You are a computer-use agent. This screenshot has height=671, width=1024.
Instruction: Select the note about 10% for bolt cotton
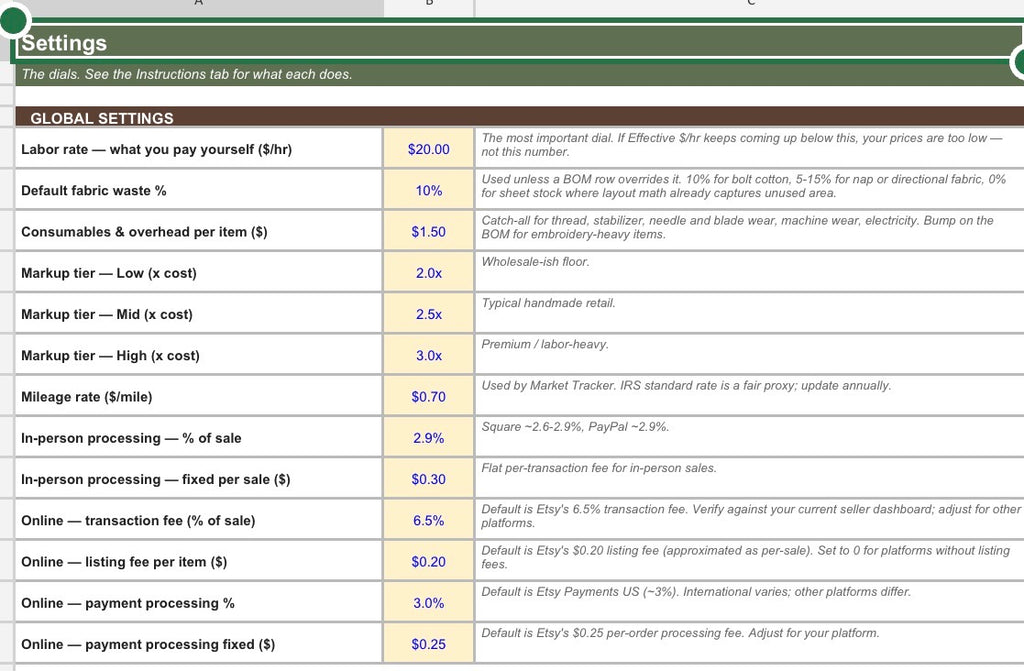(x=750, y=190)
